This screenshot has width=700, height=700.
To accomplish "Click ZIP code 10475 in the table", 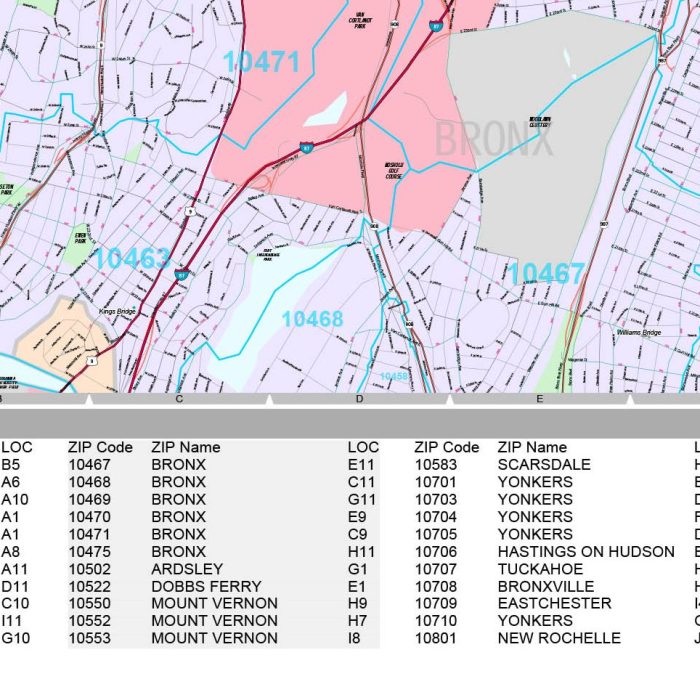I will pos(89,552).
